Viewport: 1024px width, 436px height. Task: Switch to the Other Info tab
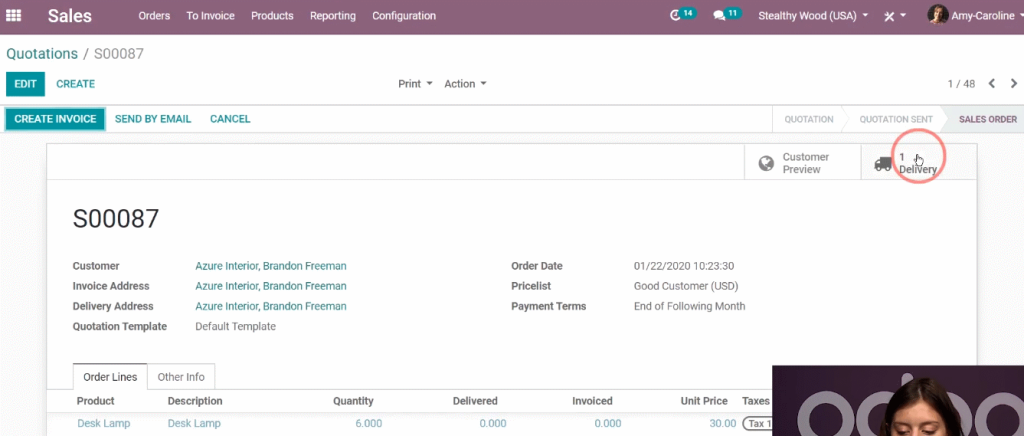point(181,377)
